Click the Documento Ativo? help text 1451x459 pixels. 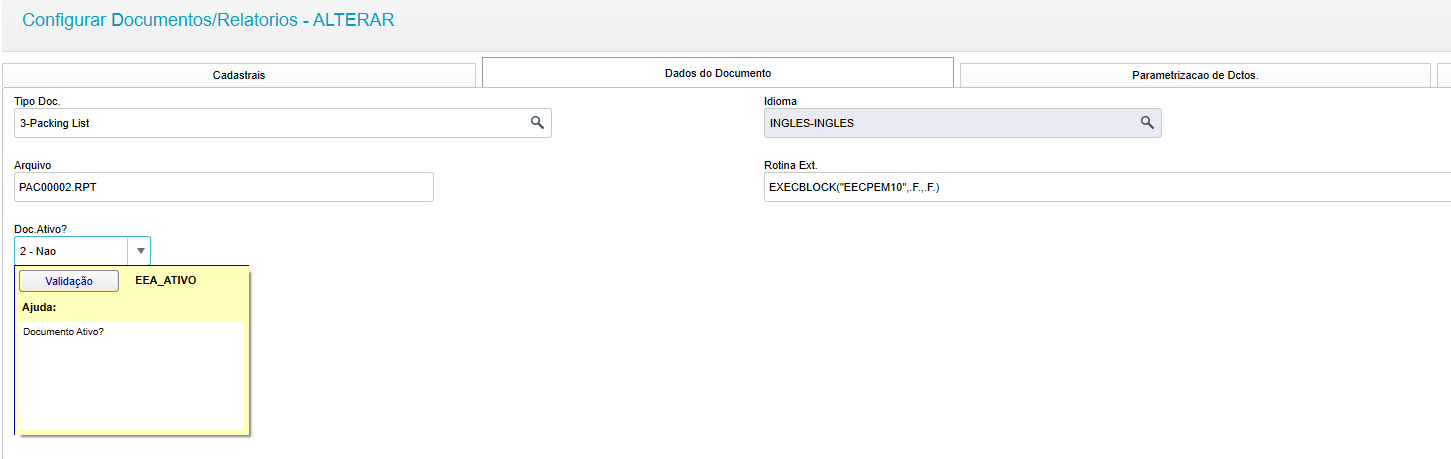coord(64,332)
